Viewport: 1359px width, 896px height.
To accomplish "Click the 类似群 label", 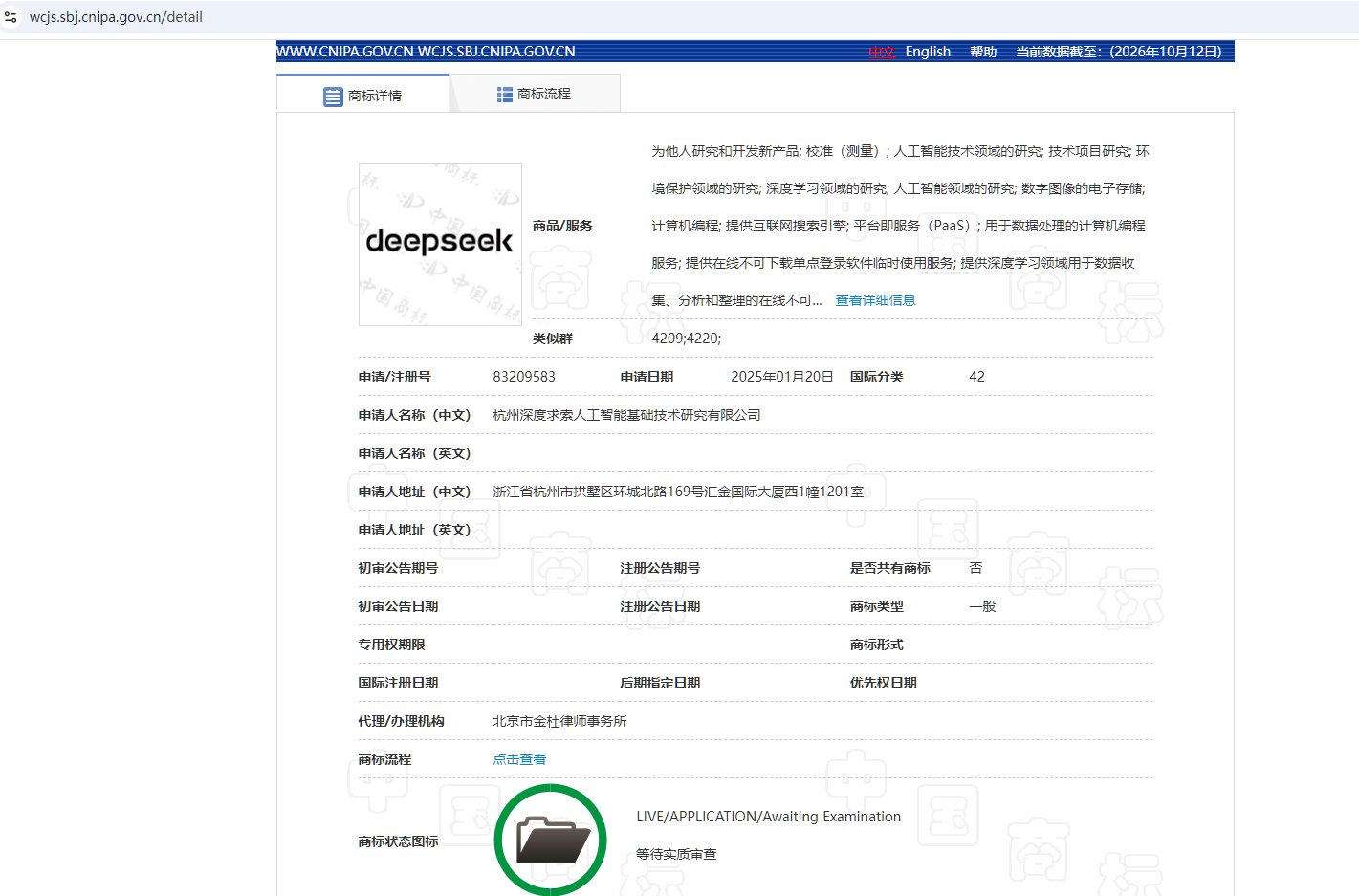I will pos(553,339).
